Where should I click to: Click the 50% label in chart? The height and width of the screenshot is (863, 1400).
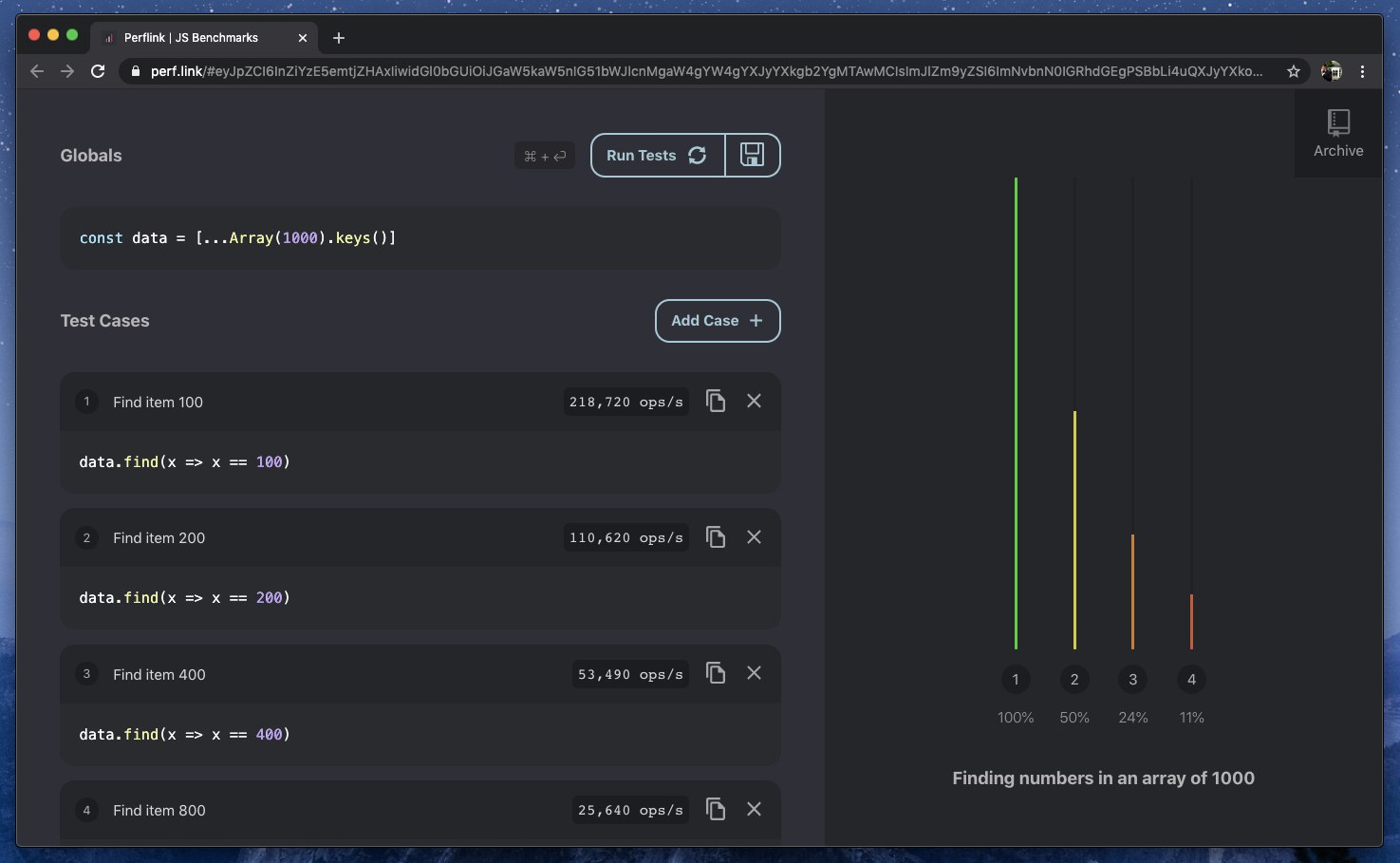(1074, 718)
